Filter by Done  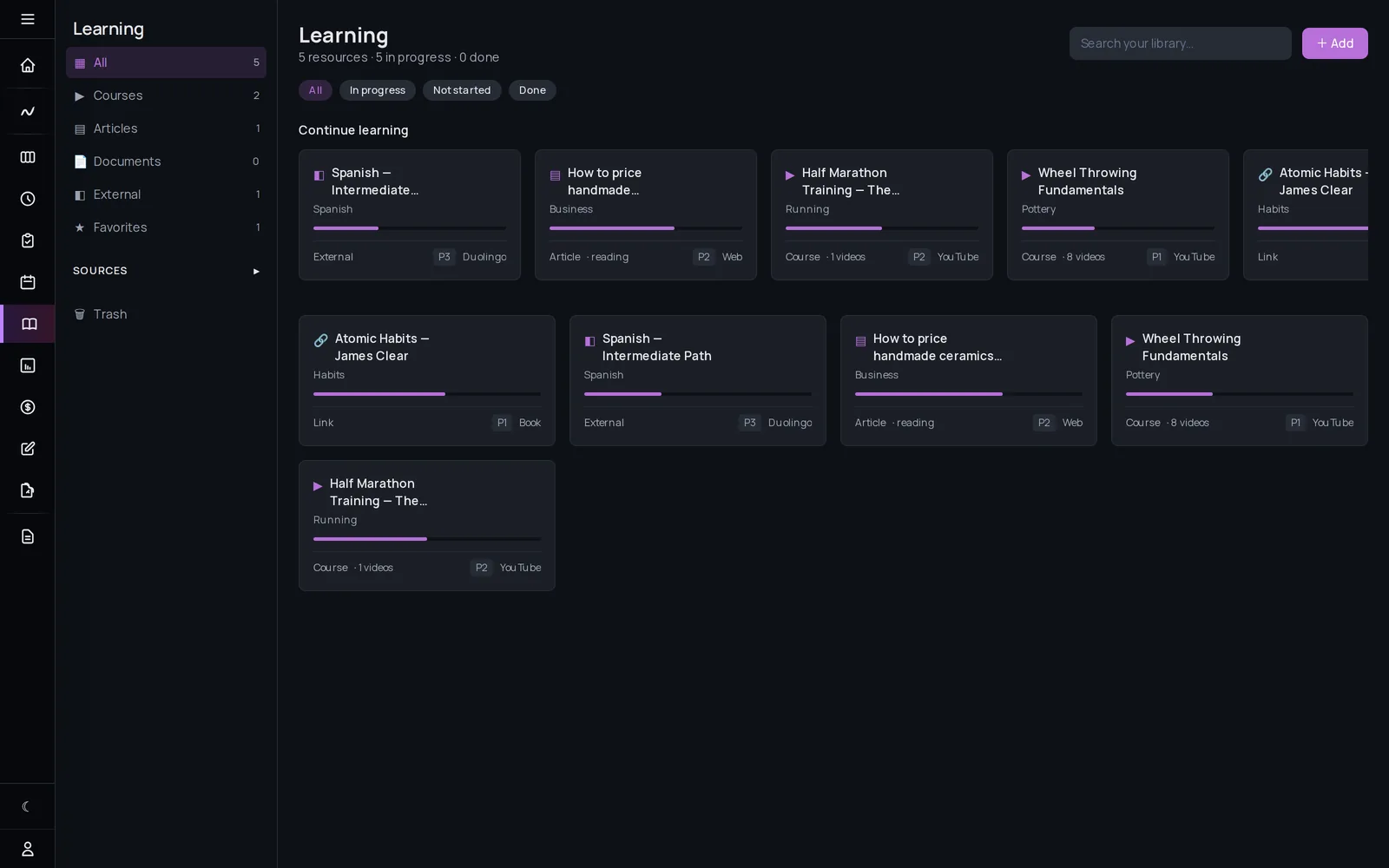coord(532,90)
